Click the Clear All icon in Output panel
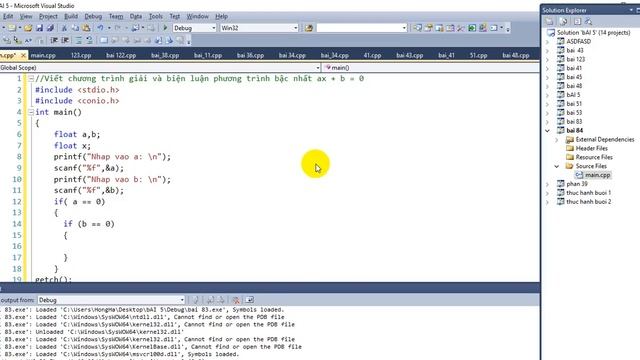The height and width of the screenshot is (360, 640). point(236,300)
